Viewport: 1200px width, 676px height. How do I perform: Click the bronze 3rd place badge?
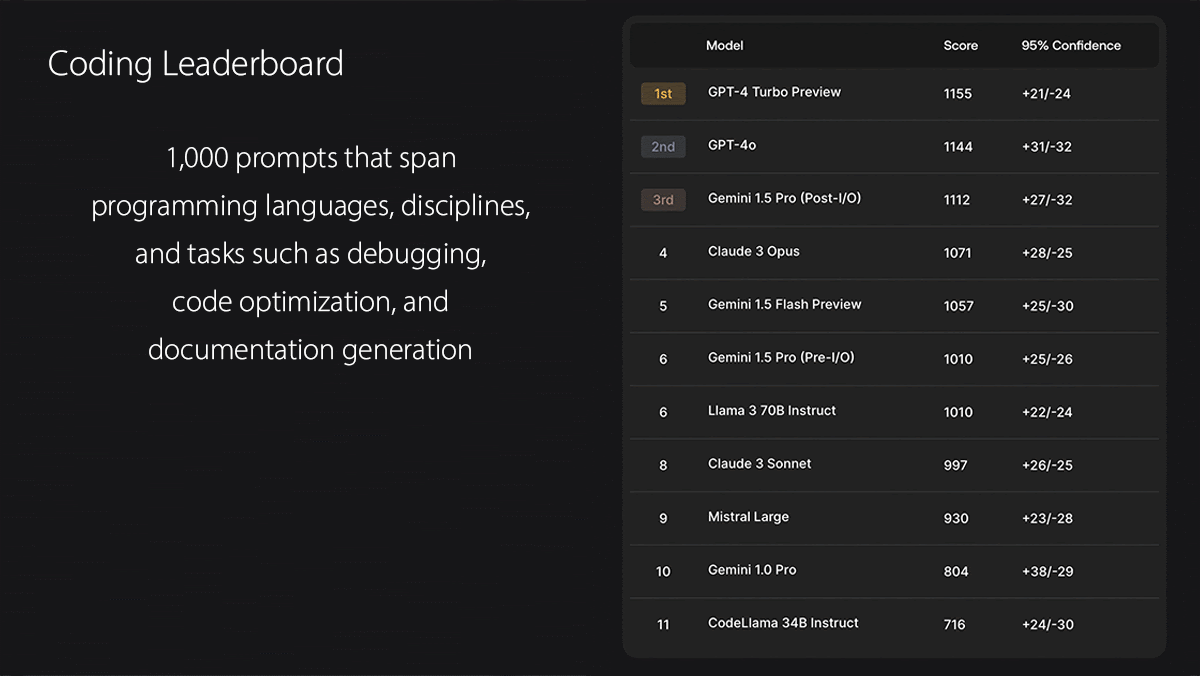(663, 200)
